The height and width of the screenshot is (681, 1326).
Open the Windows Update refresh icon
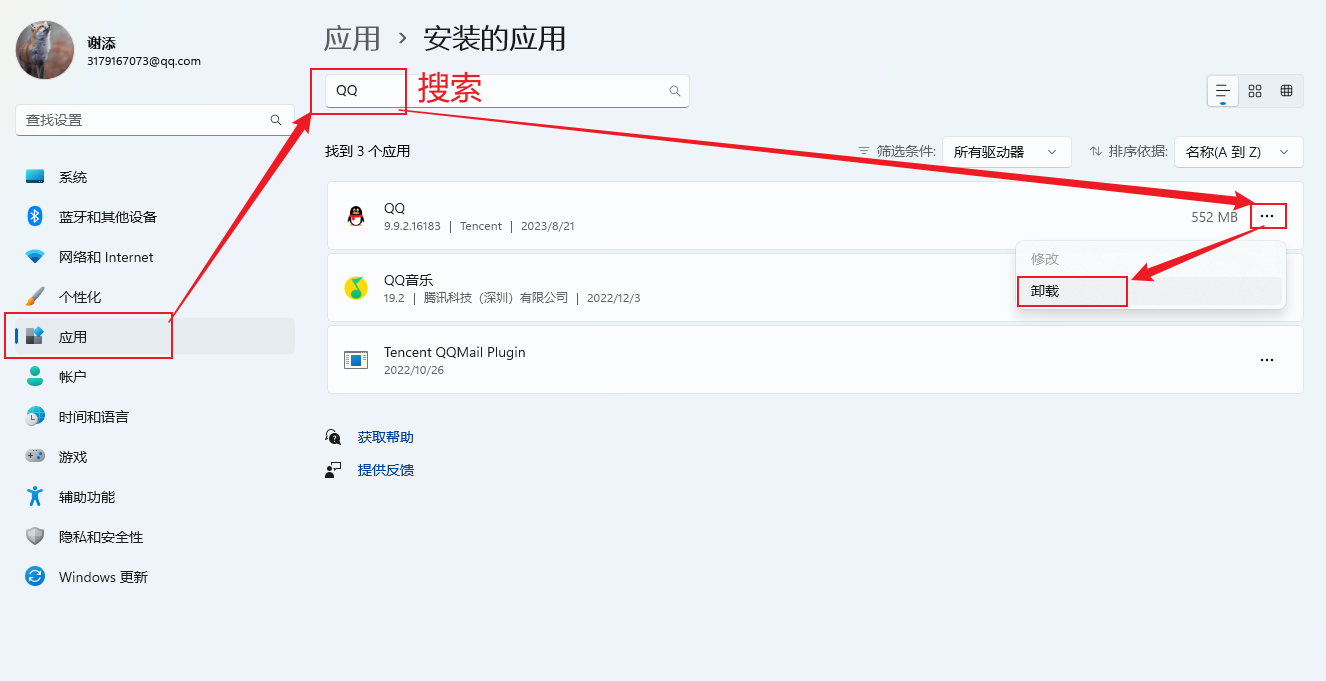click(35, 577)
